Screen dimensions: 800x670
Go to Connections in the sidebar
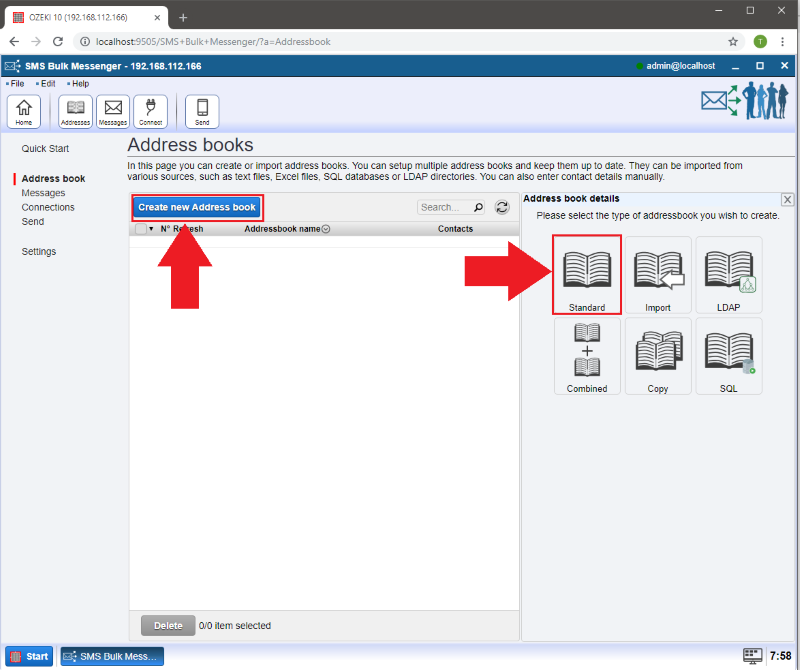coord(48,207)
